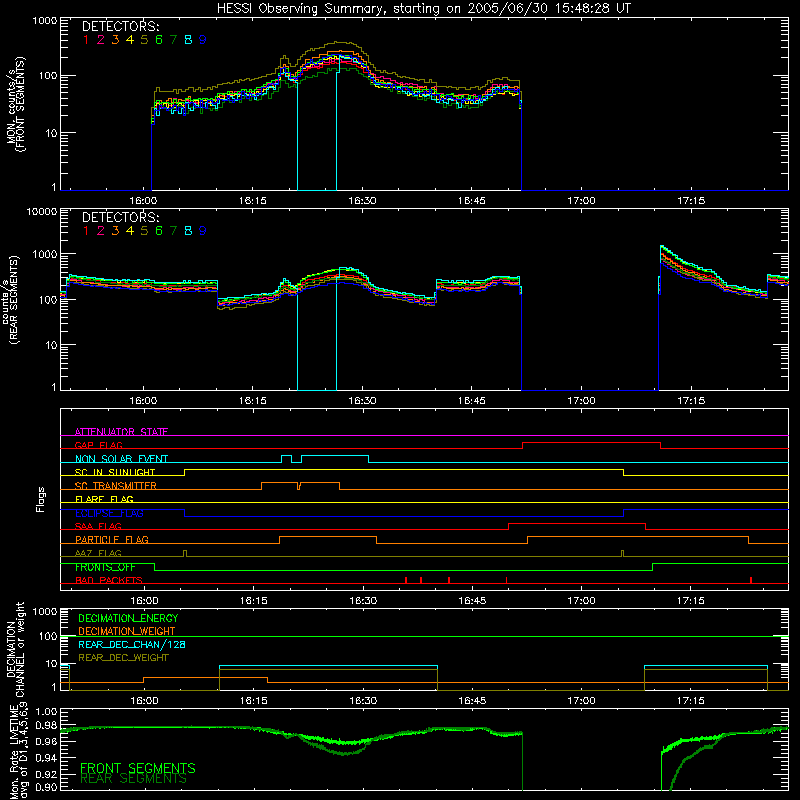The height and width of the screenshot is (800, 800).
Task: Click MON. counts/s (FRONT SEGMENTS) axis label
Action: pos(15,104)
